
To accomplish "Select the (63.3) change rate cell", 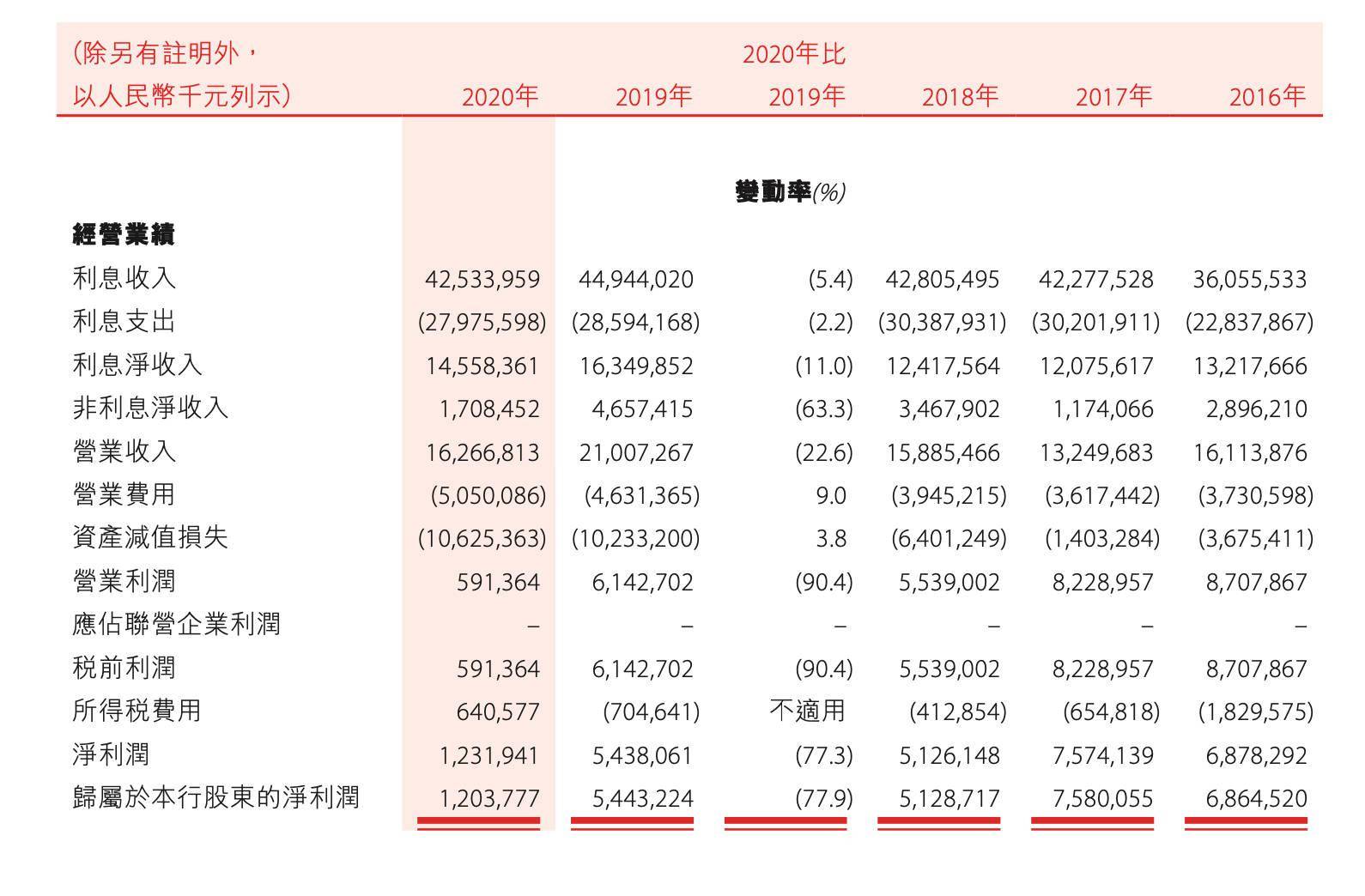I will 823,409.
